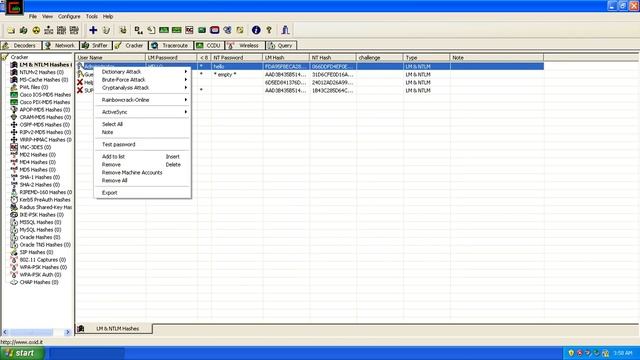
Task: Select Cisco IOS-MD5 Hashes tree item
Action: pos(45,95)
